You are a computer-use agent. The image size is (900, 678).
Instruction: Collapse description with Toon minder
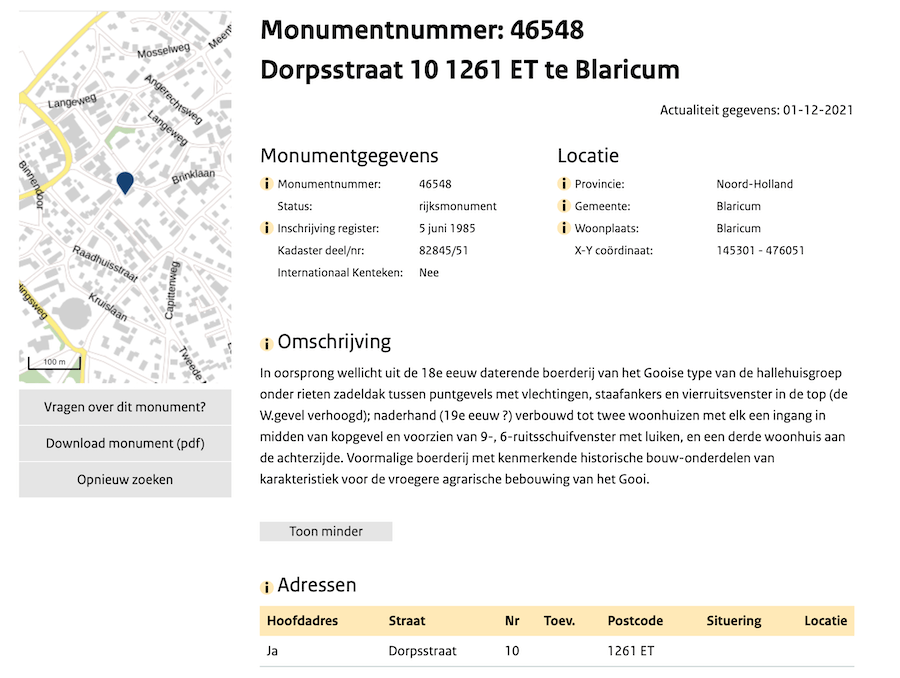326,531
